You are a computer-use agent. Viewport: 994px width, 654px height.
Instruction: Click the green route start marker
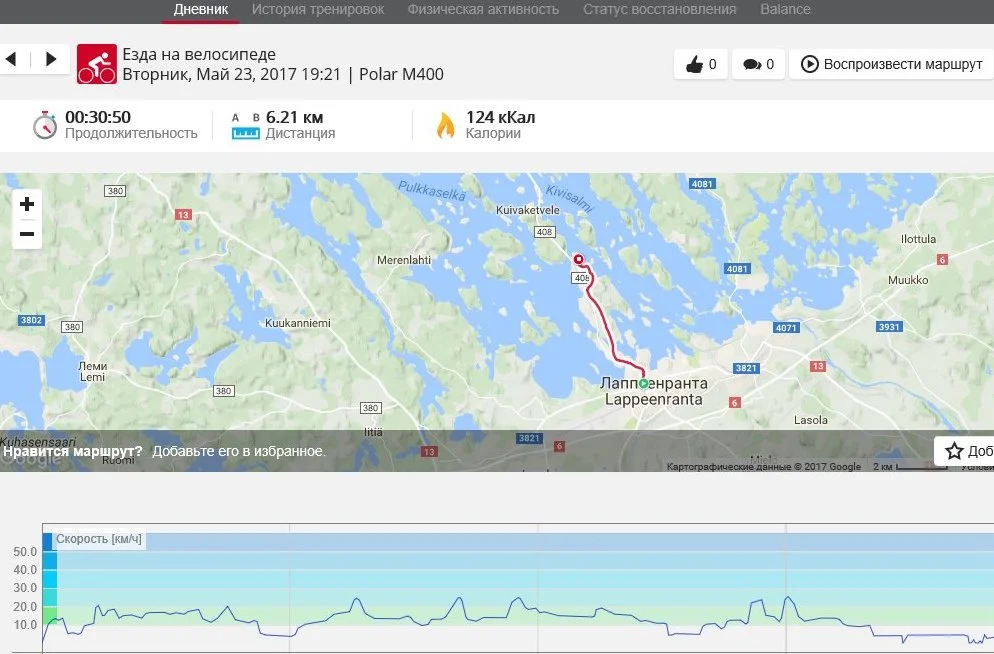click(643, 383)
